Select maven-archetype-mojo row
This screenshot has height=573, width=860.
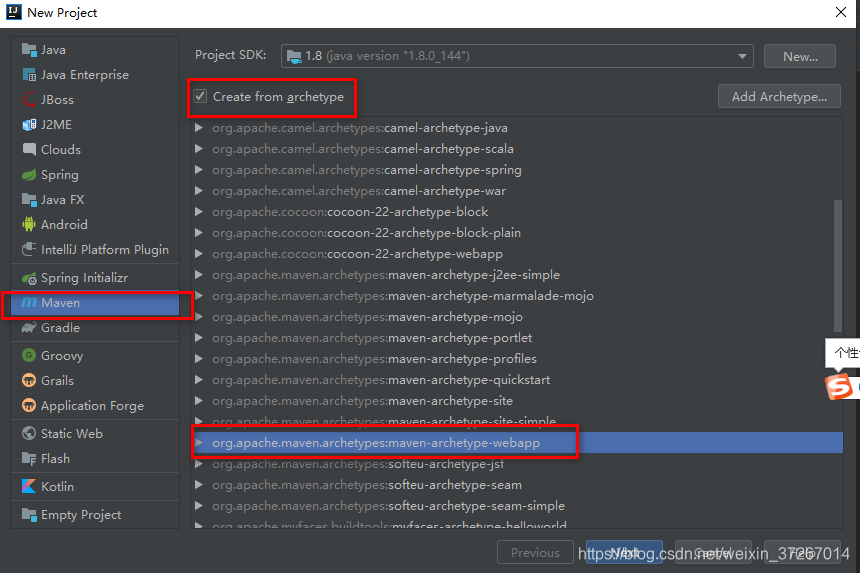tap(517, 317)
